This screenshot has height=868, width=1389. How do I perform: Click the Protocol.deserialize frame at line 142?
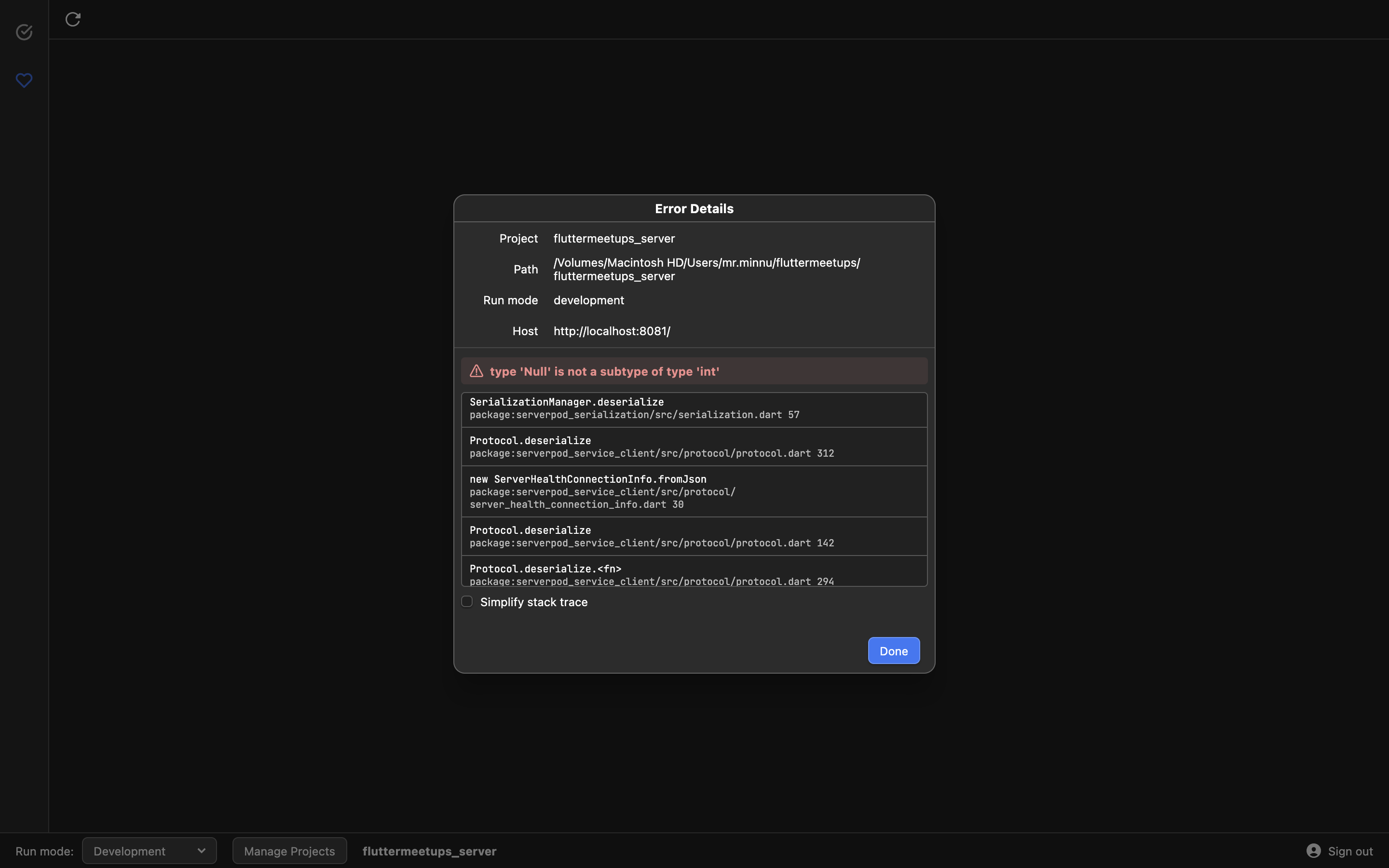(693, 536)
